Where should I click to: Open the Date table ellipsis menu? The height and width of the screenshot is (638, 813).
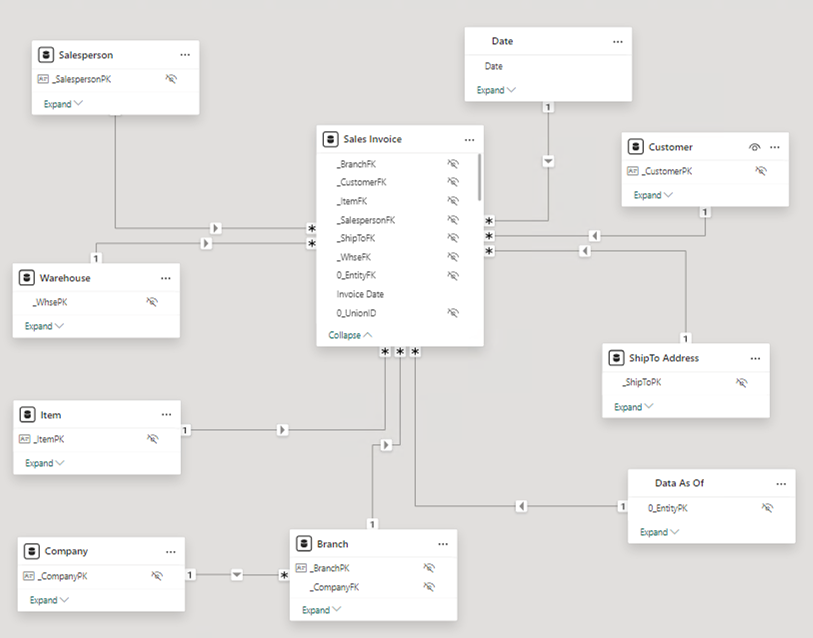point(617,41)
